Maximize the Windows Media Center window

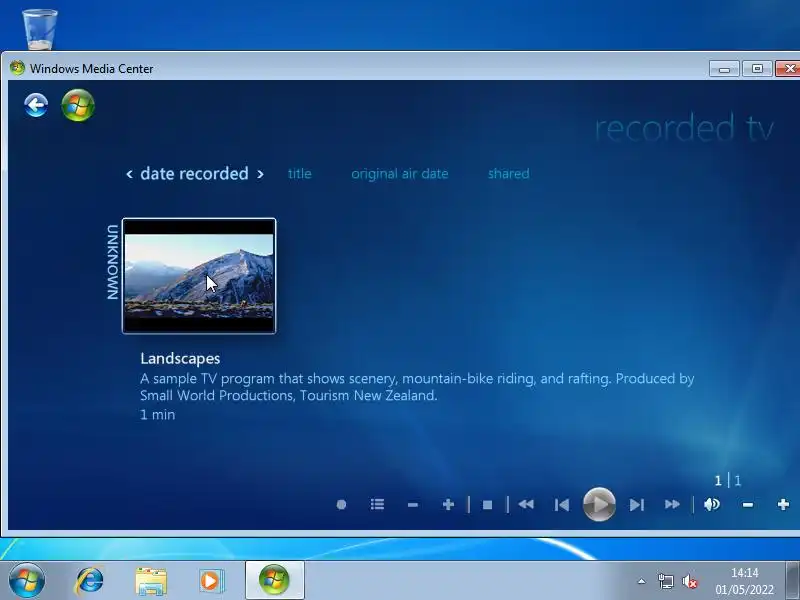(757, 68)
